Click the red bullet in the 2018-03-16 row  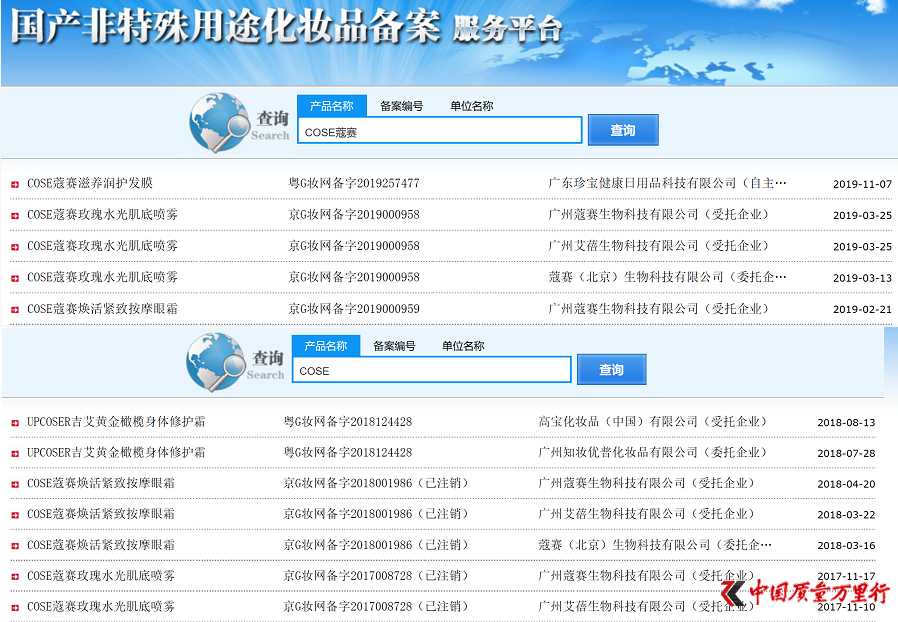(x=15, y=546)
